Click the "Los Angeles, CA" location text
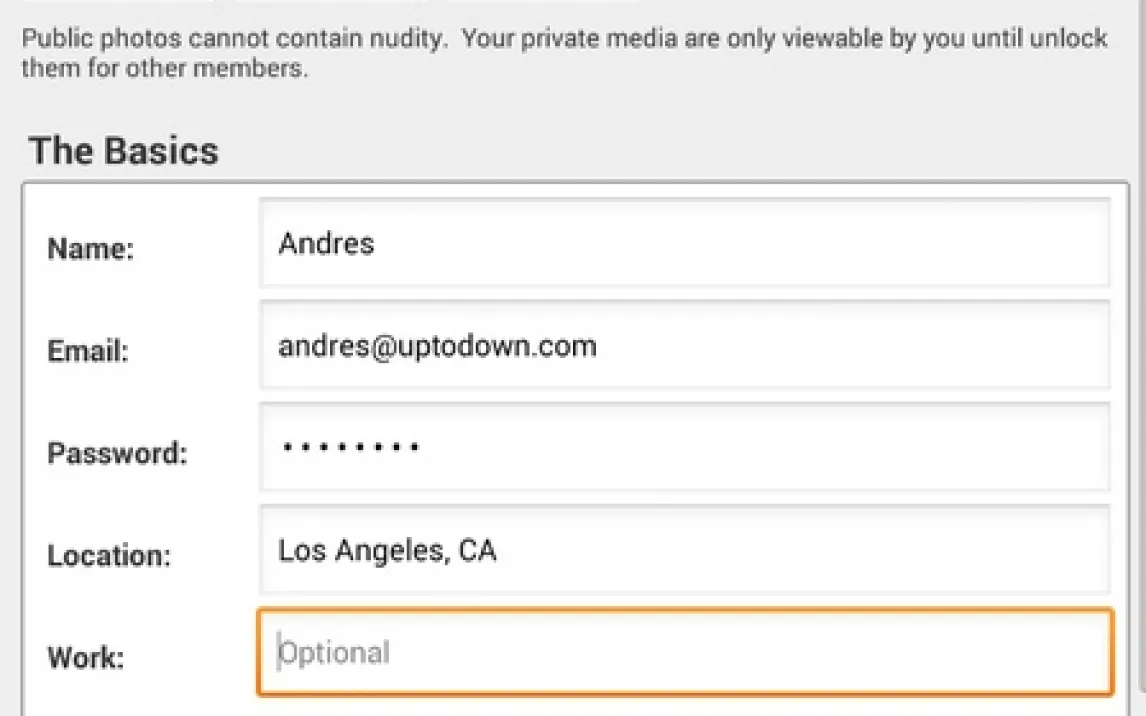This screenshot has width=1146, height=716. 387,550
